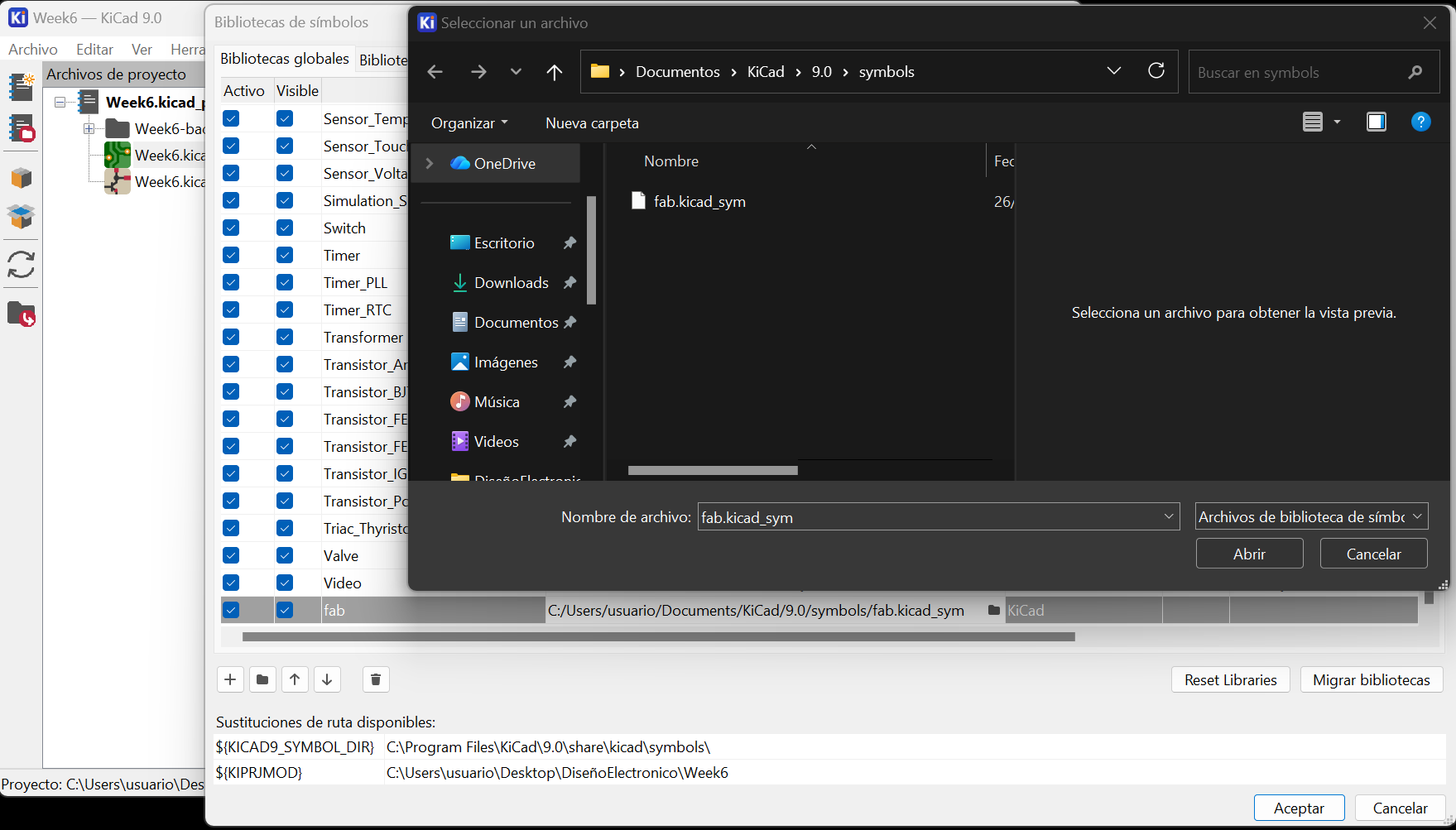Image resolution: width=1456 pixels, height=830 pixels.
Task: Open recent locations dropdown arrow
Action: pyautogui.click(x=517, y=72)
